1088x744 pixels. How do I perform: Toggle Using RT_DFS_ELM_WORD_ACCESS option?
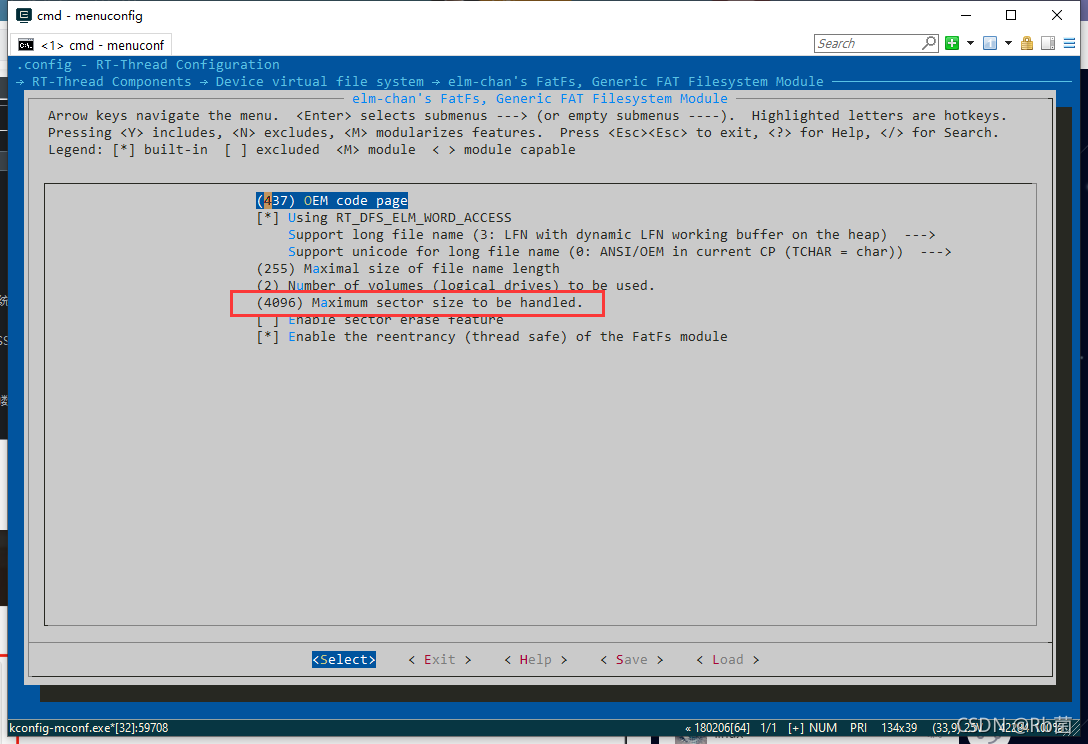tap(384, 218)
